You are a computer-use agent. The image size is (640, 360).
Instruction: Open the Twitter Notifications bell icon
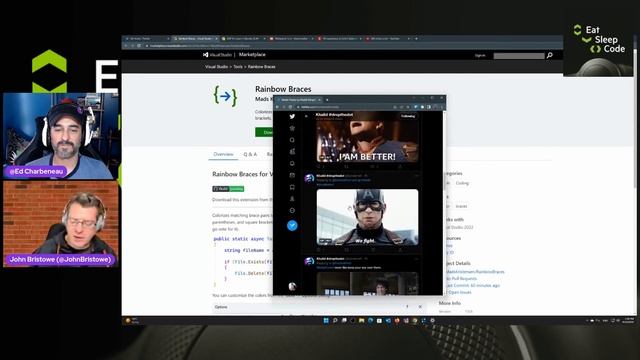click(292, 163)
